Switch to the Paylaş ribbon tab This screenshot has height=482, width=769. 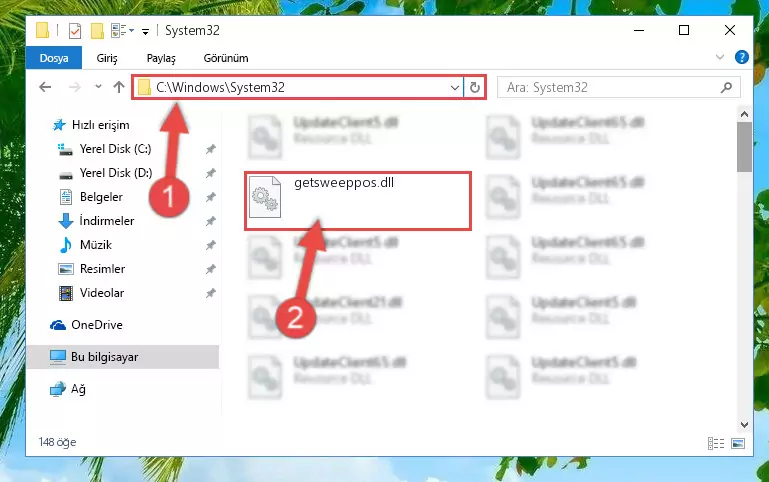(161, 58)
